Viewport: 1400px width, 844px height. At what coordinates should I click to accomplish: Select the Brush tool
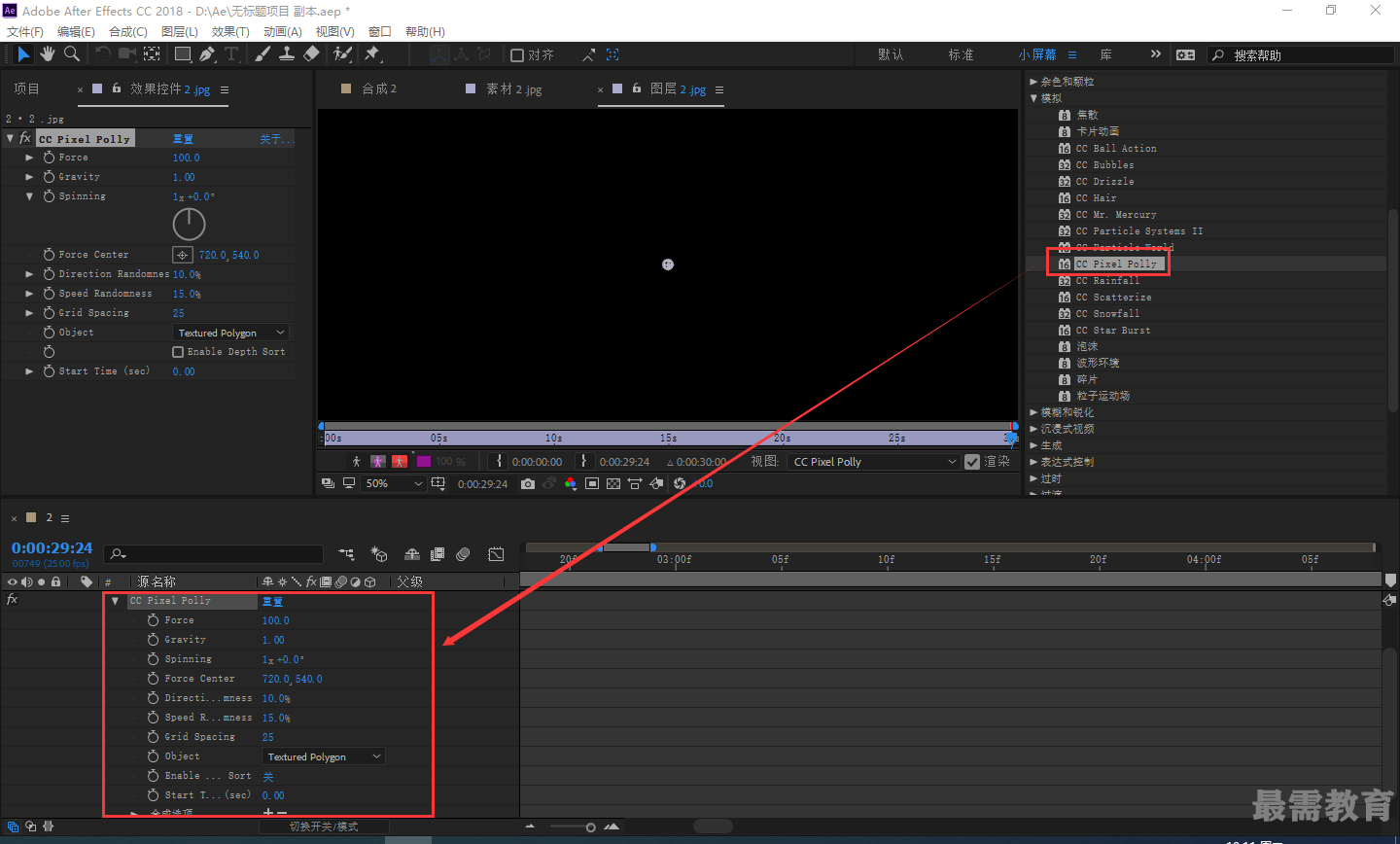[262, 54]
